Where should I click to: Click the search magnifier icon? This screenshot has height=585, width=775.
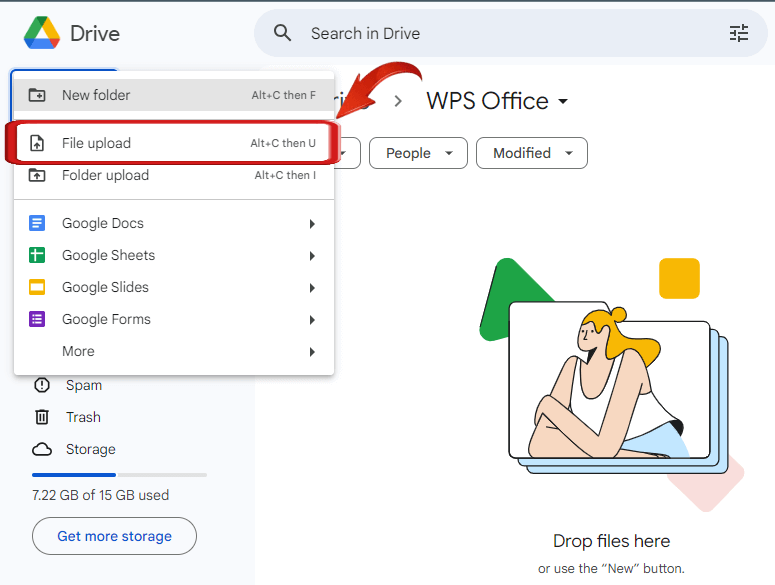(282, 33)
